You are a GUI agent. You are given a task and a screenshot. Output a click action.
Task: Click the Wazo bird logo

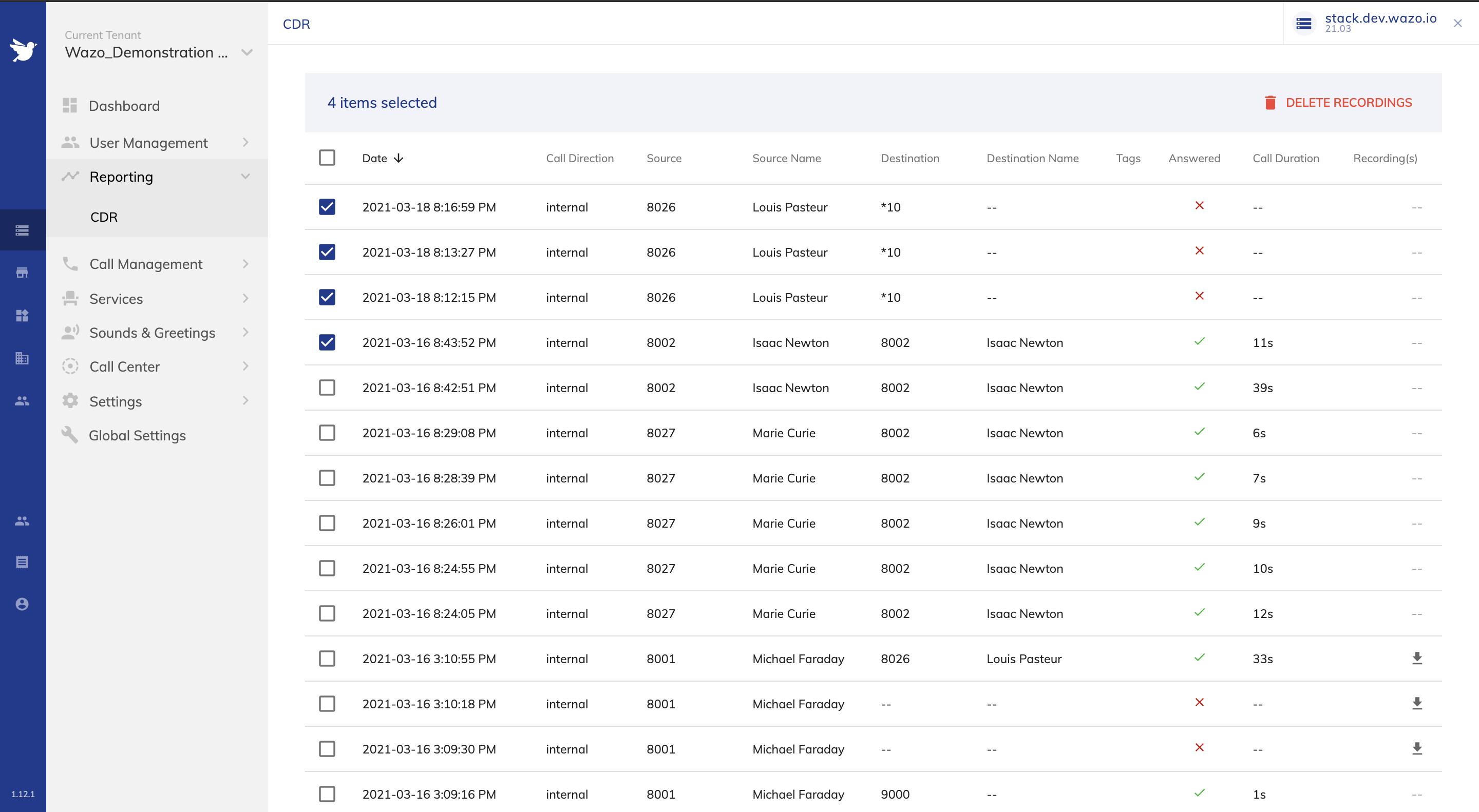(23, 50)
